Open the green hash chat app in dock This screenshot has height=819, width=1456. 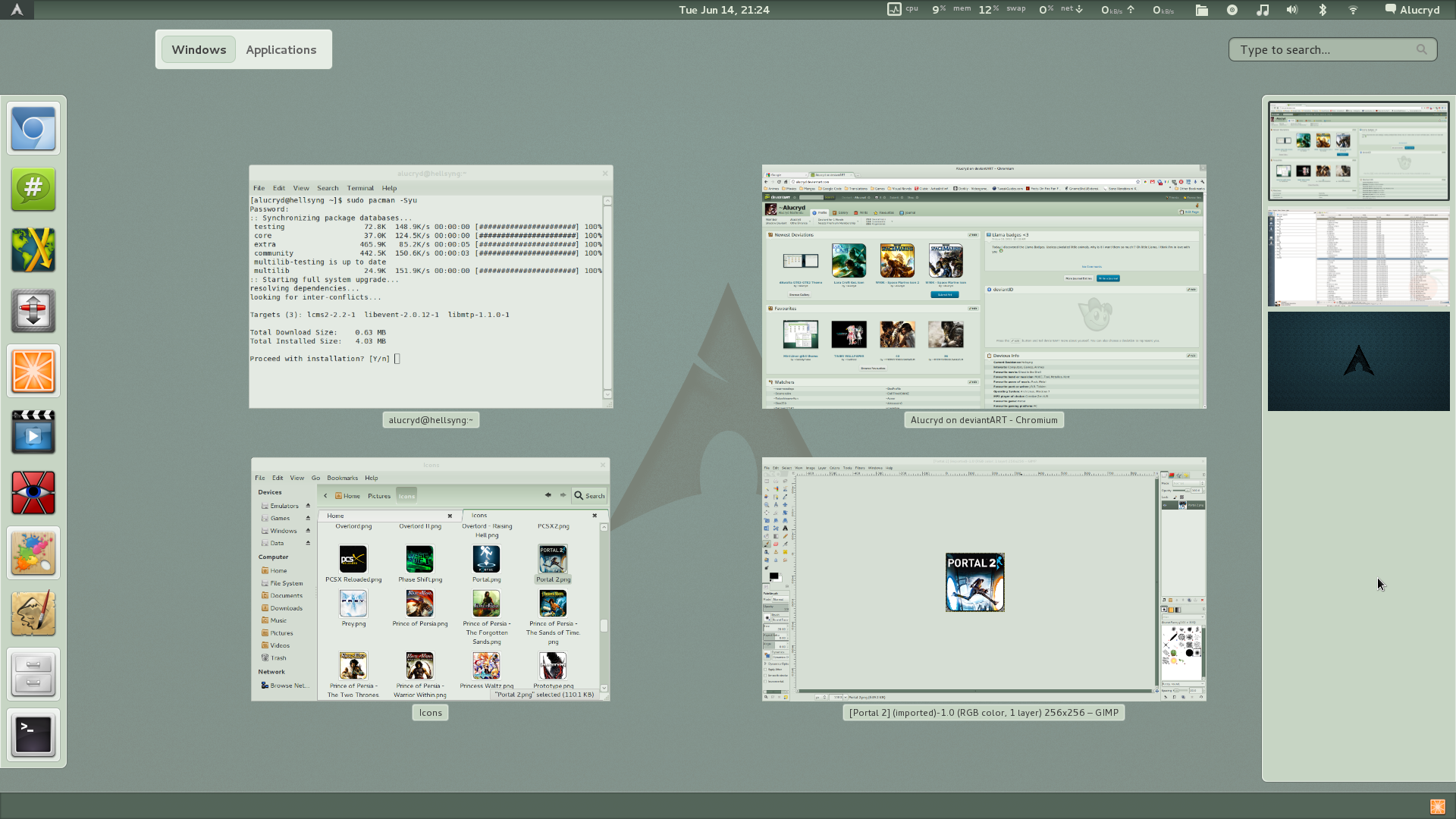[x=33, y=190]
